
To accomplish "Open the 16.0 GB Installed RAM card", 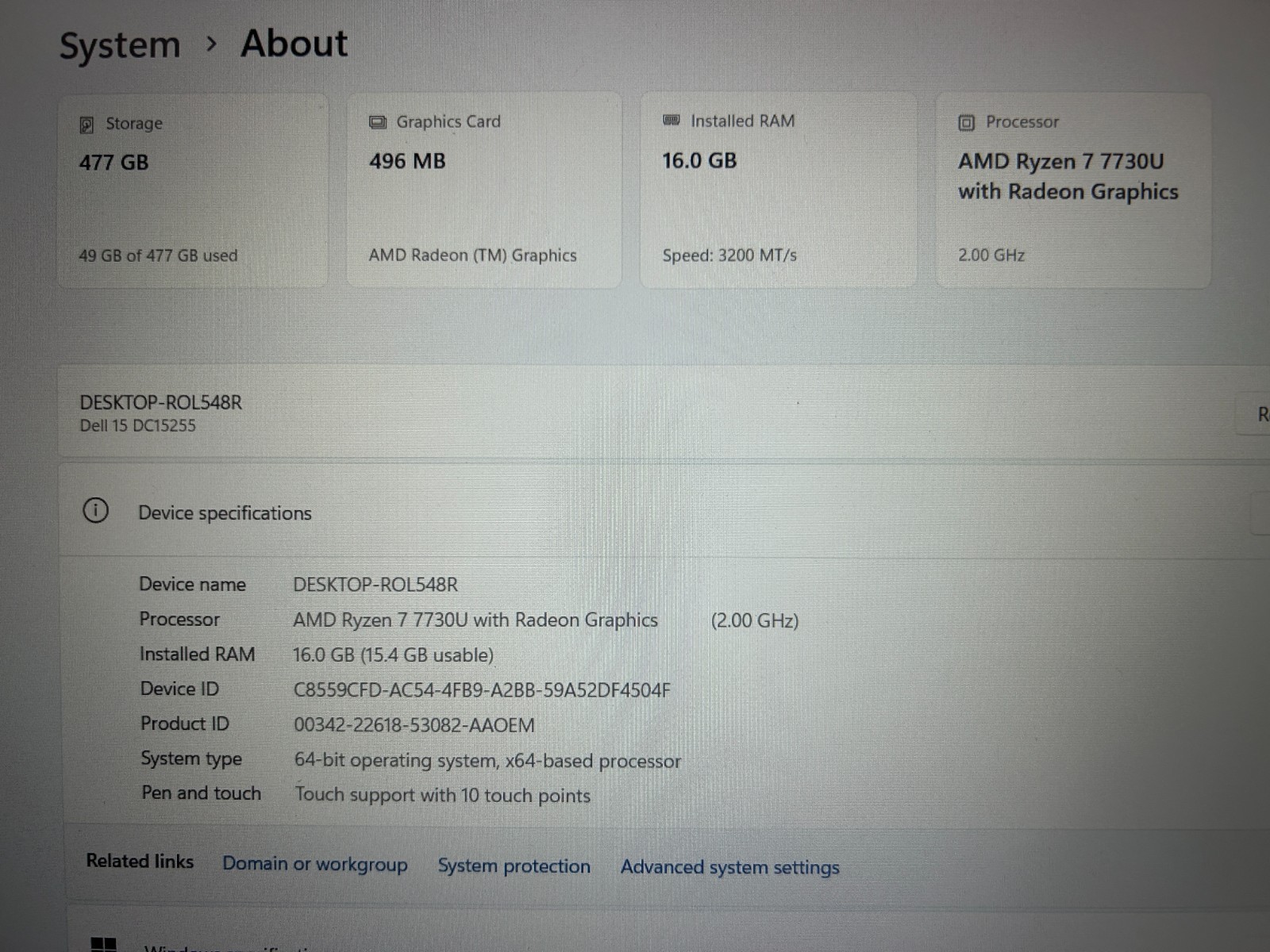I will coord(779,190).
